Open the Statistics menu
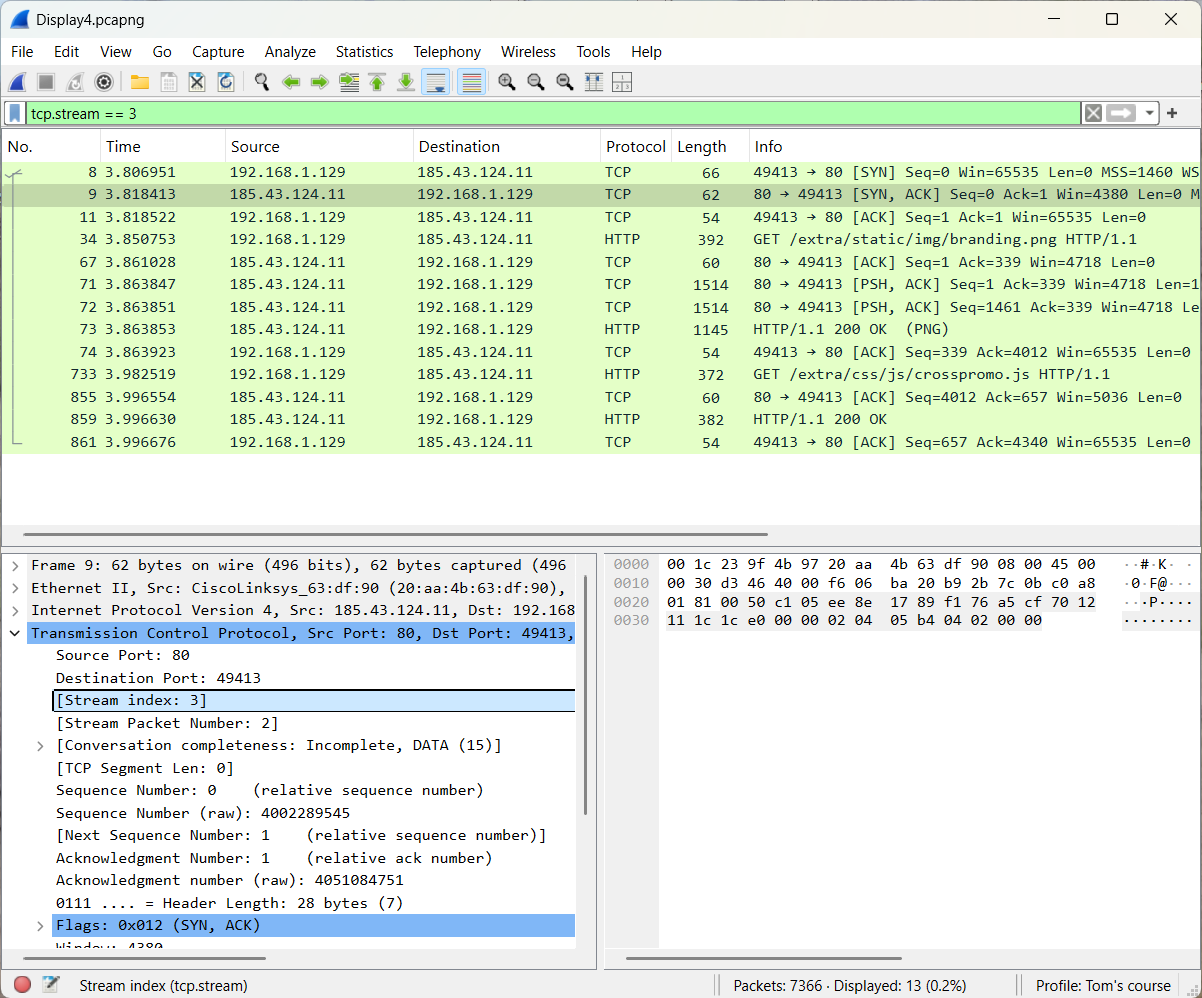The height and width of the screenshot is (998, 1202). (x=364, y=52)
